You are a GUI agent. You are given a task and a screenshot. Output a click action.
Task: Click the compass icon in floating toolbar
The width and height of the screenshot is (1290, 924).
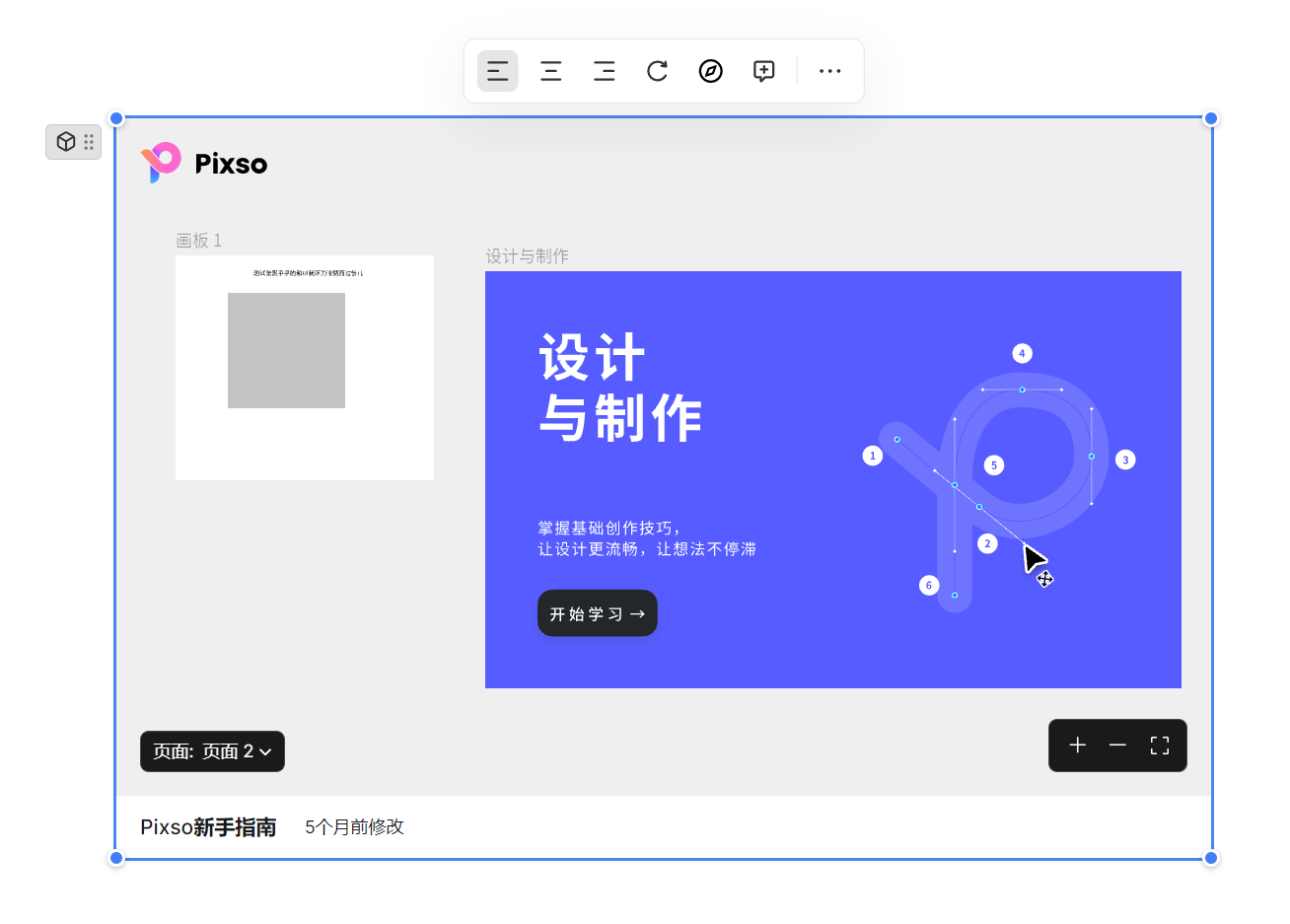coord(711,71)
